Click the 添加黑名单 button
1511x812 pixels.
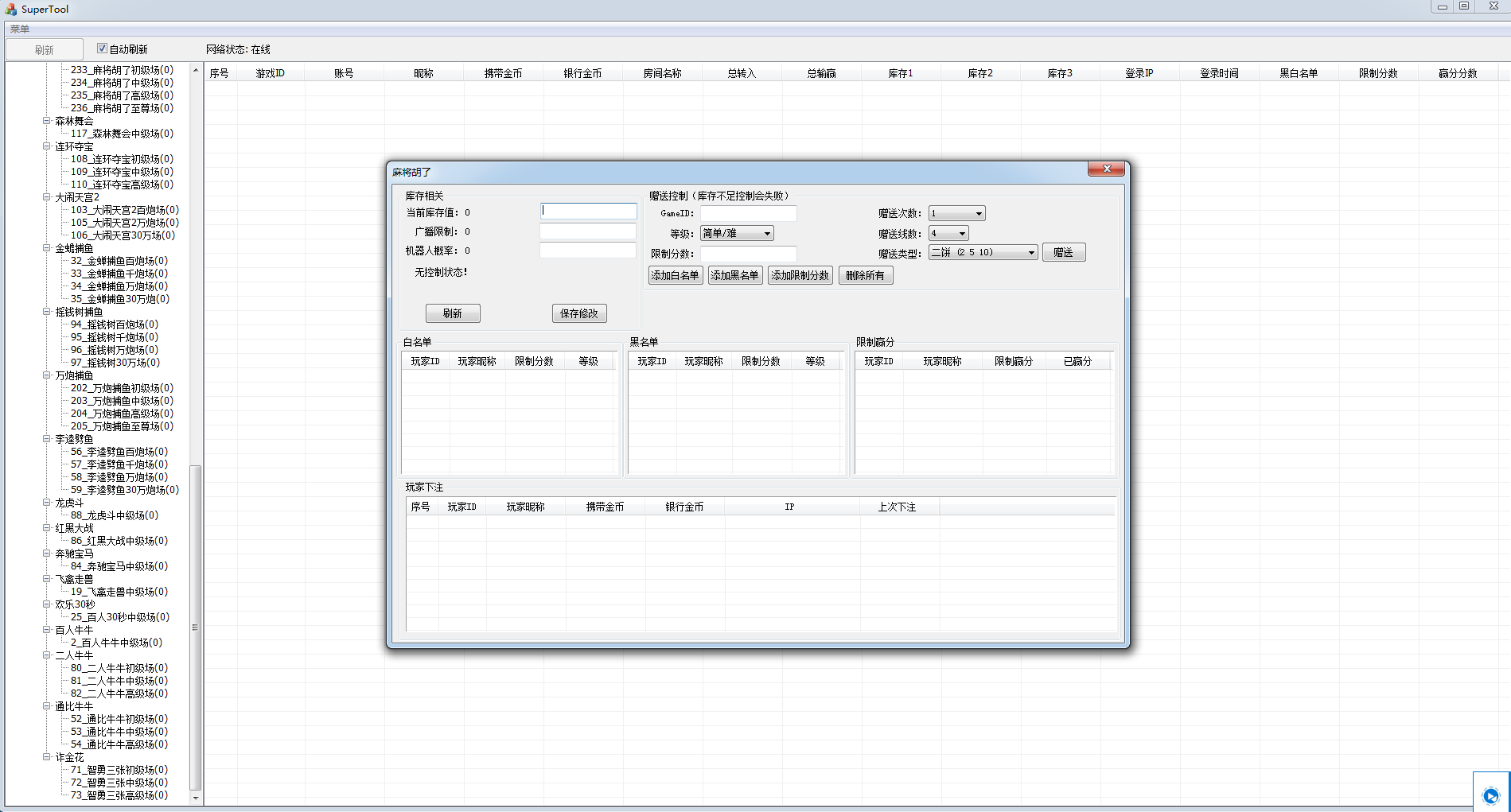click(734, 275)
